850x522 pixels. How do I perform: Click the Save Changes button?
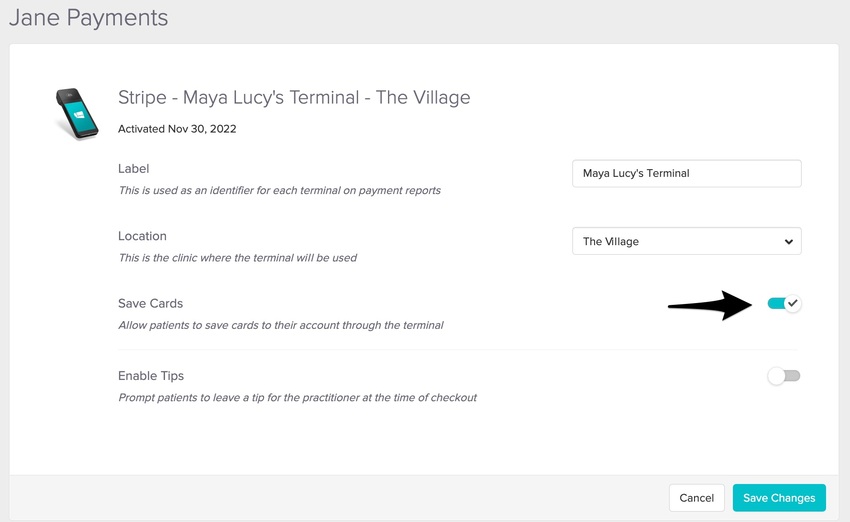click(779, 498)
